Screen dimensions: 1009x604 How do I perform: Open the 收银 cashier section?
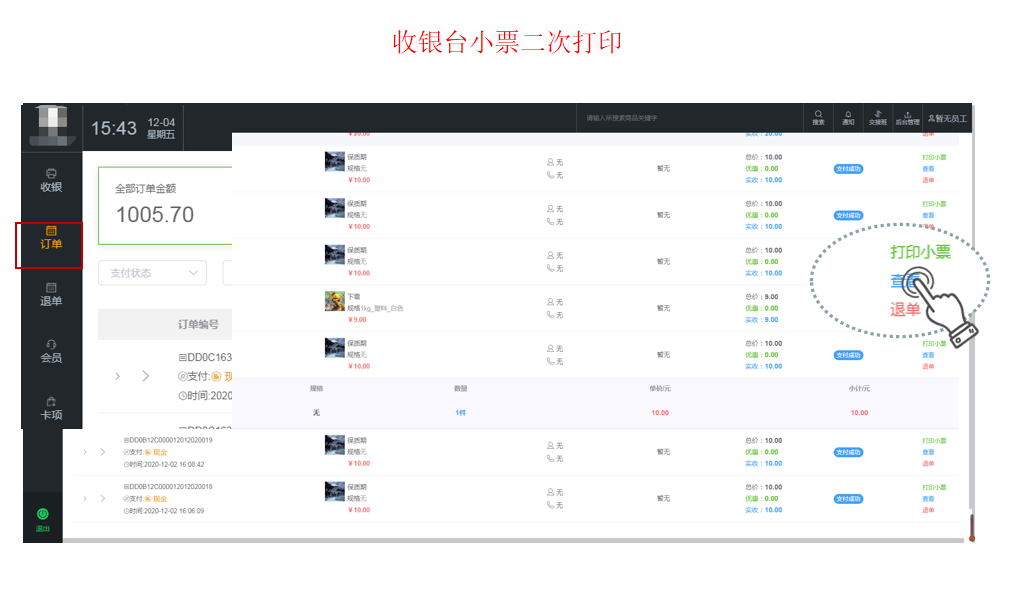click(51, 181)
